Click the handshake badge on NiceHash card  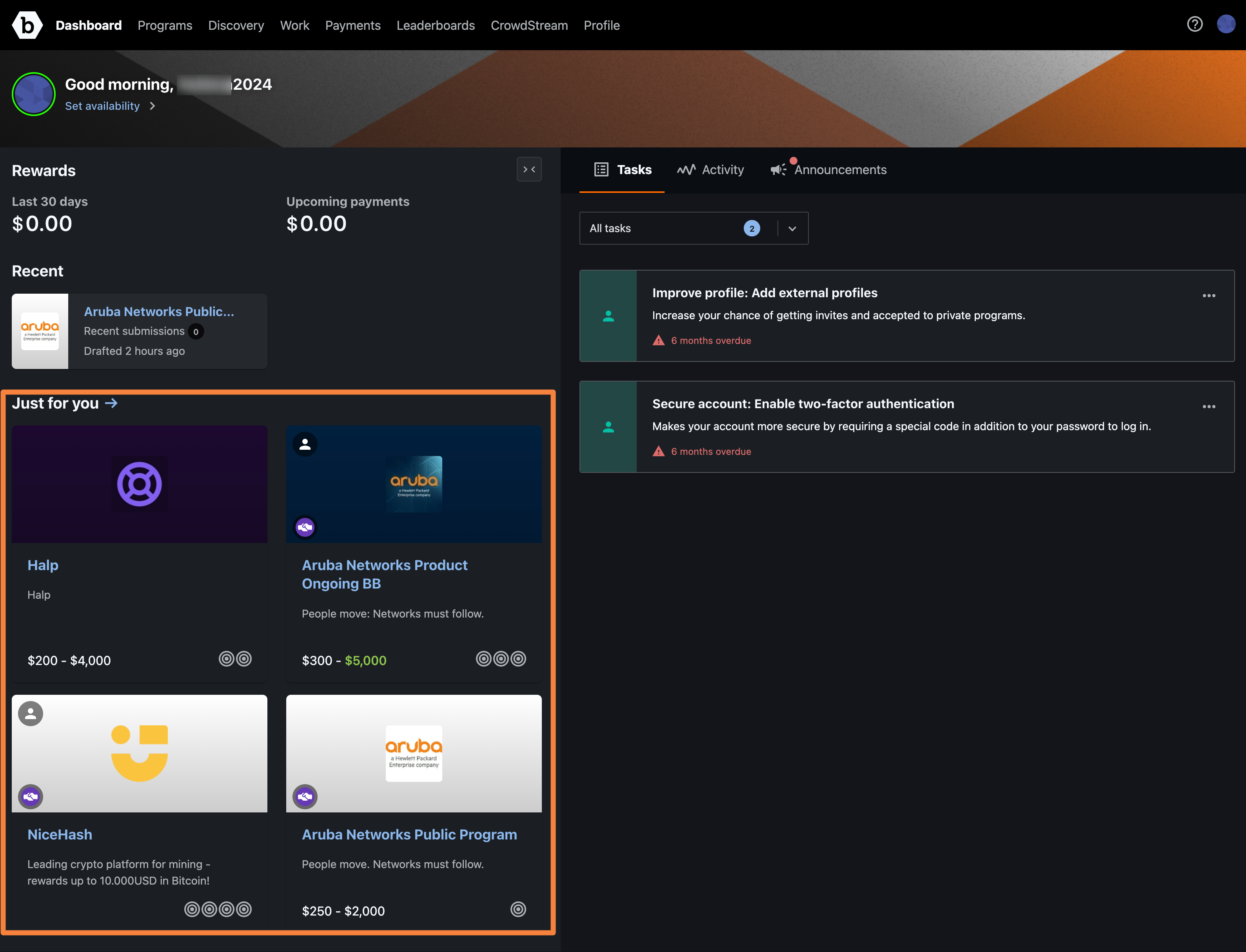[x=31, y=797]
